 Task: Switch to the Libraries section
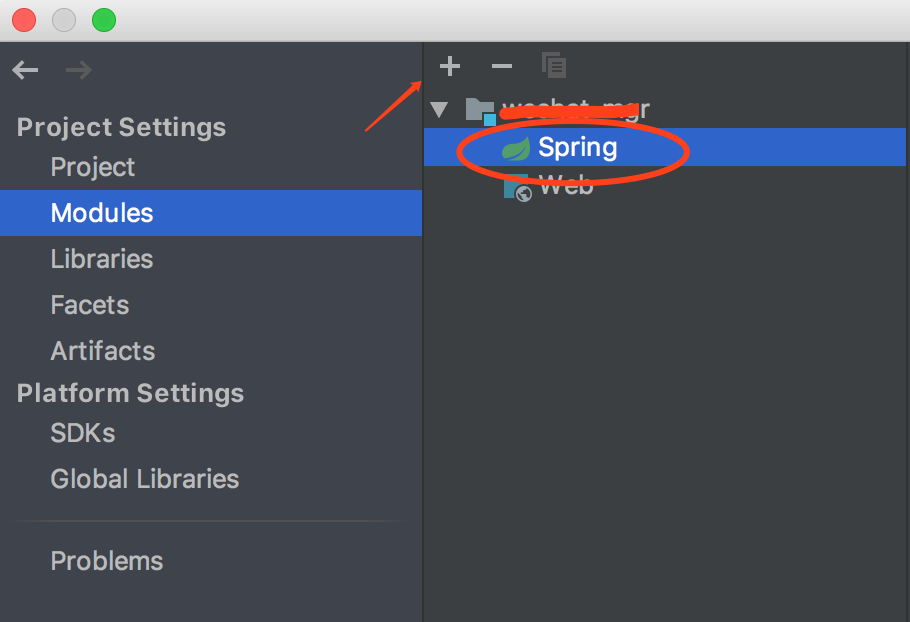coord(101,259)
